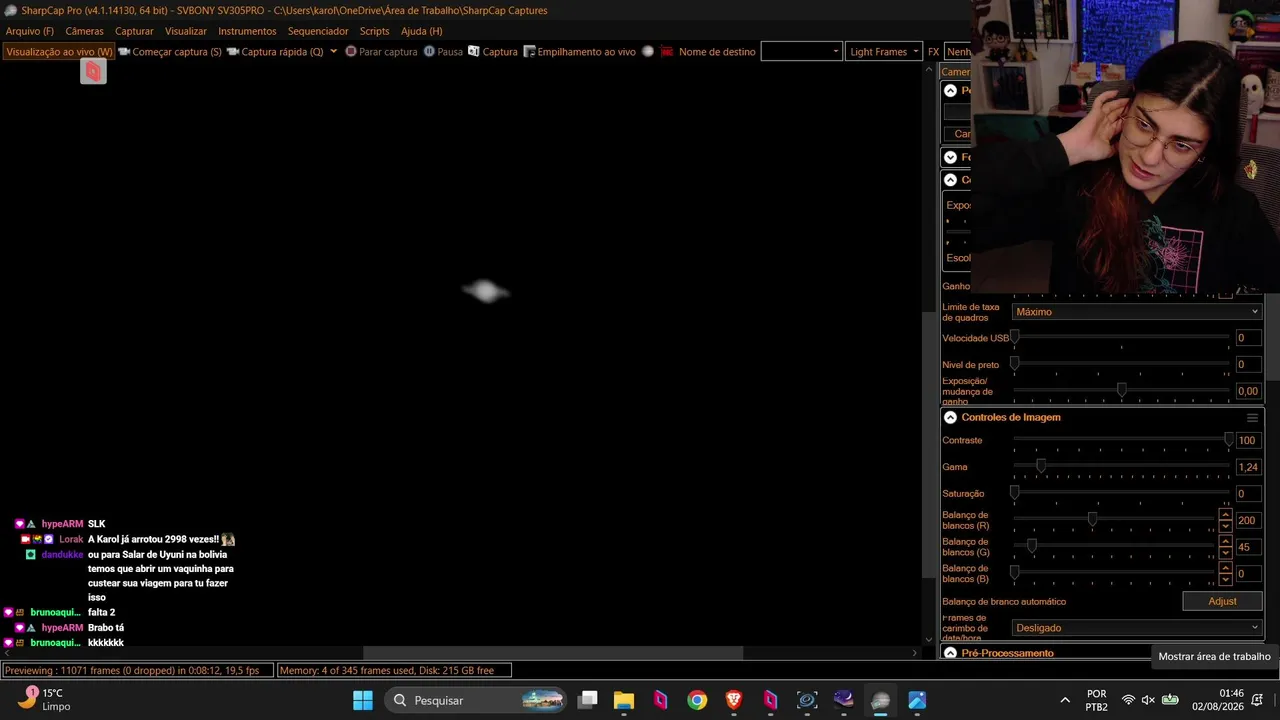Open File Explorer from taskbar
This screenshot has width=1280, height=720.
coord(624,700)
